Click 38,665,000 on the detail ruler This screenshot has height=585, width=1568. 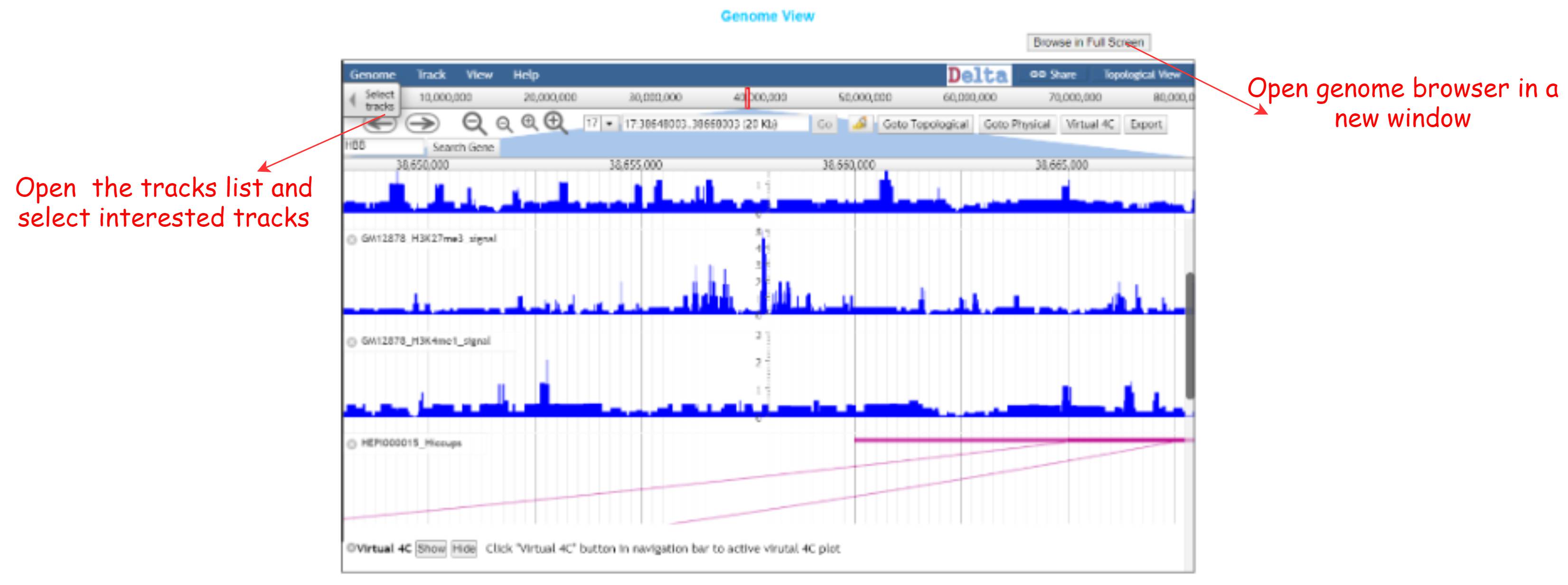(x=1061, y=165)
